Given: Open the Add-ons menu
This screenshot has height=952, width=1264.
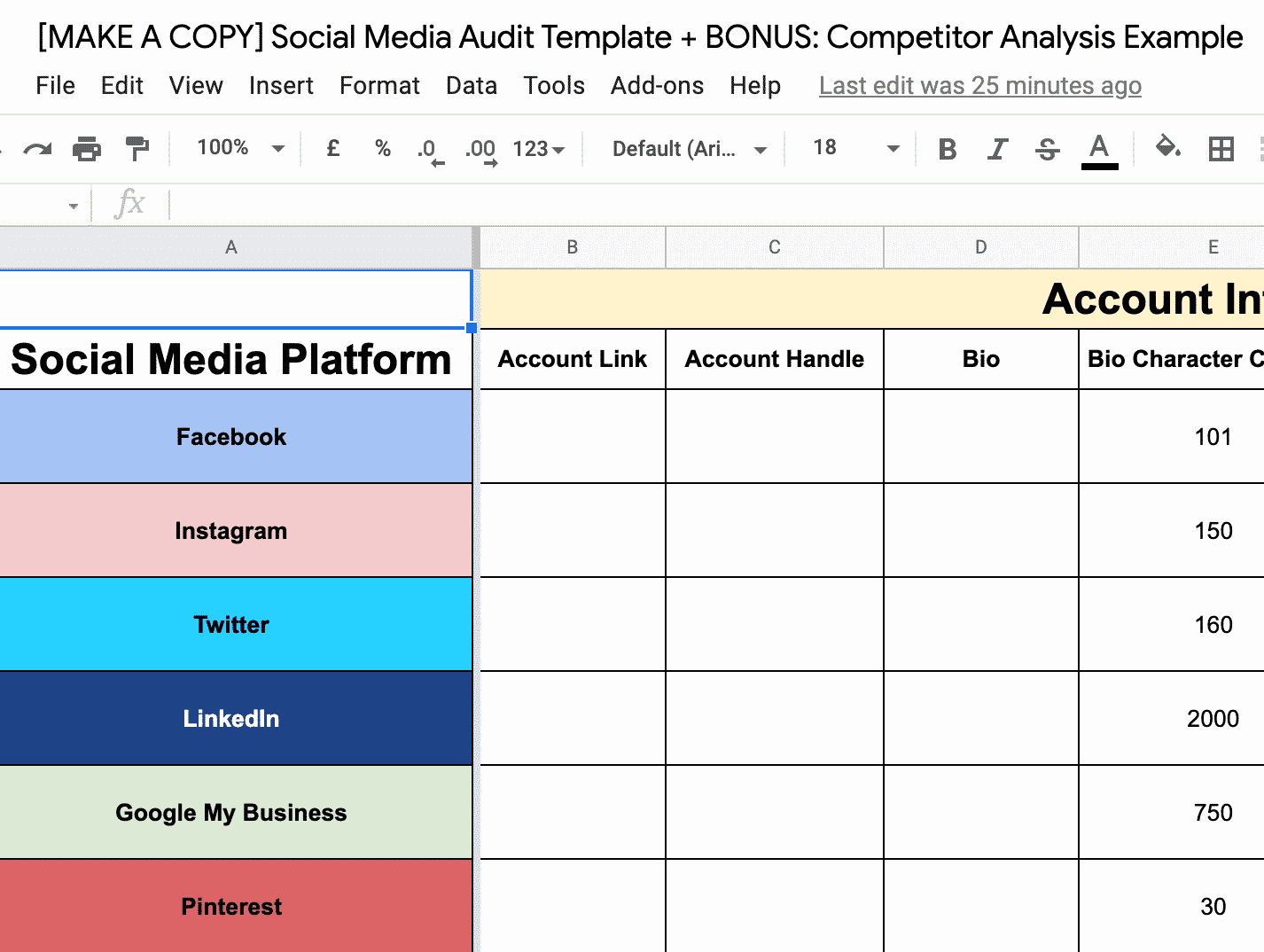Looking at the screenshot, I should click(657, 86).
